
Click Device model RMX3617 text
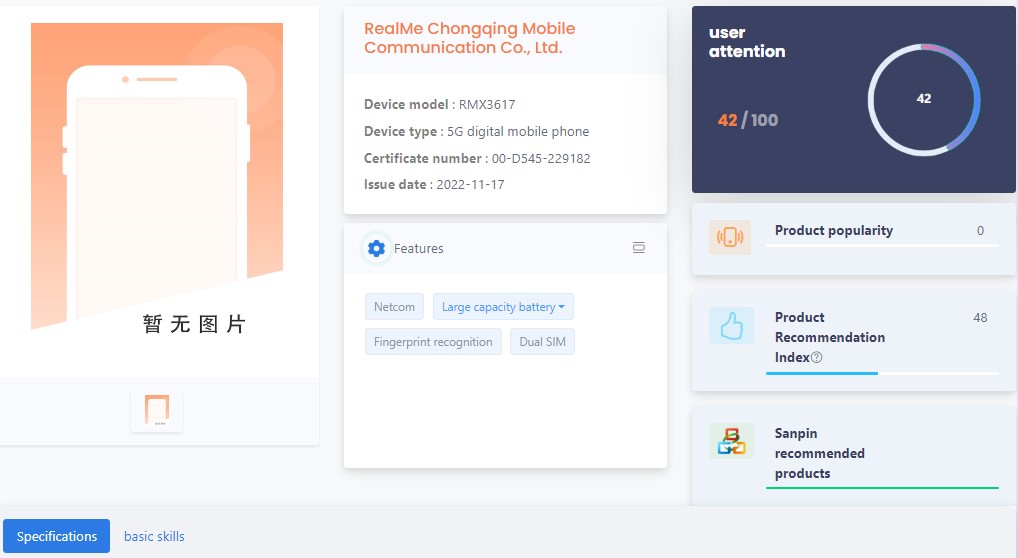[x=440, y=105]
